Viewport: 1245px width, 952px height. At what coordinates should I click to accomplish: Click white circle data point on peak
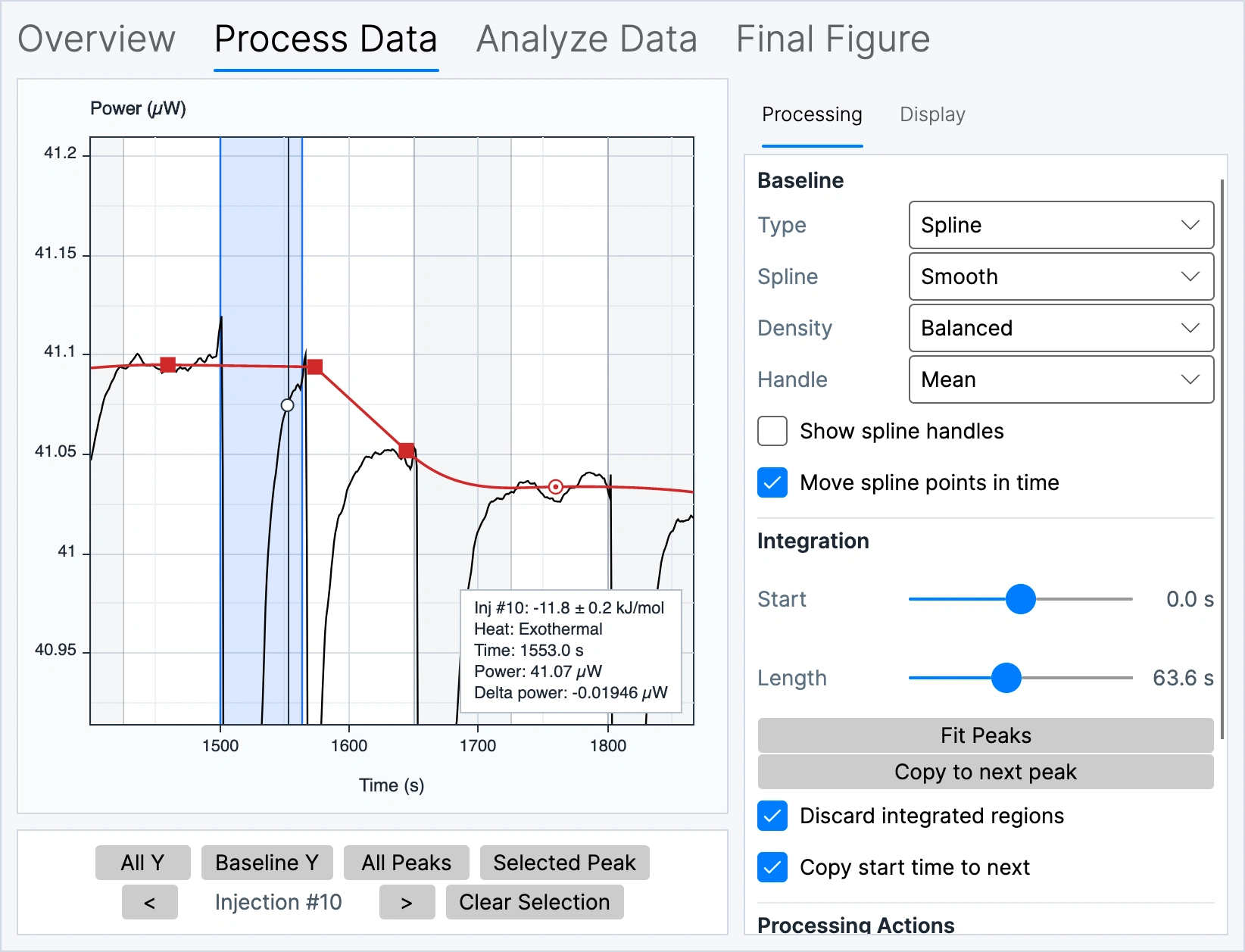pyautogui.click(x=288, y=405)
